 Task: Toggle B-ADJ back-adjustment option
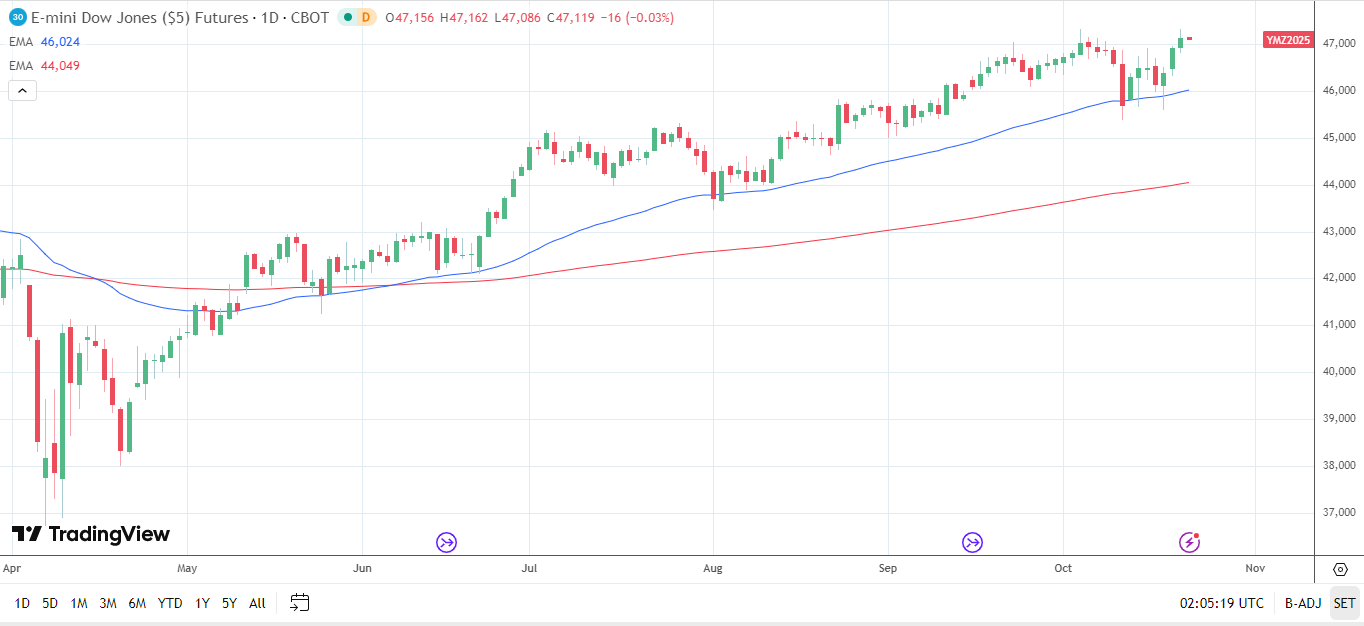pyautogui.click(x=1303, y=603)
